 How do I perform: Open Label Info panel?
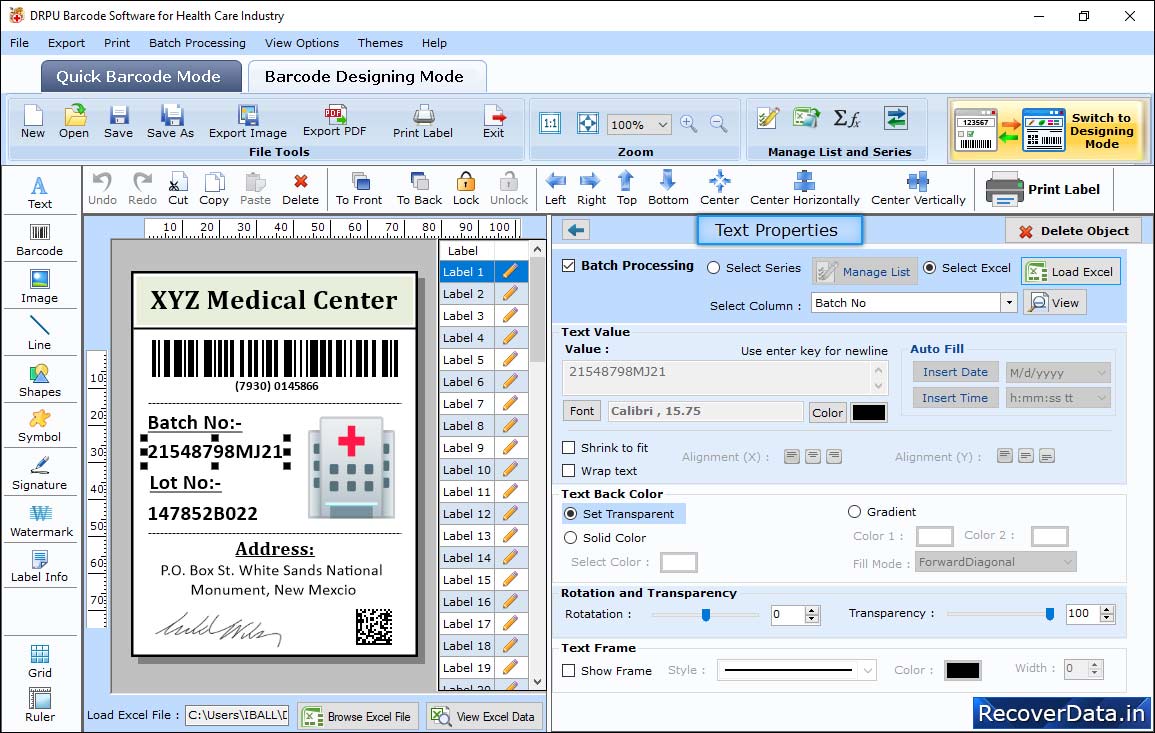[40, 566]
